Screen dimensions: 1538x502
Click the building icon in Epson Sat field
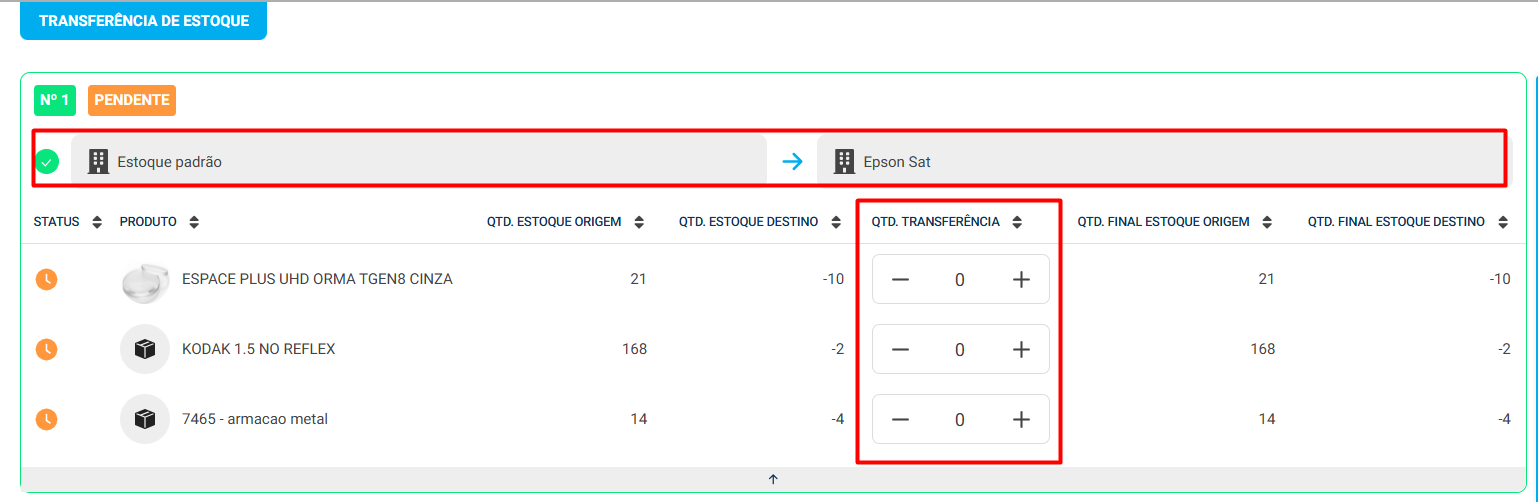pyautogui.click(x=845, y=161)
